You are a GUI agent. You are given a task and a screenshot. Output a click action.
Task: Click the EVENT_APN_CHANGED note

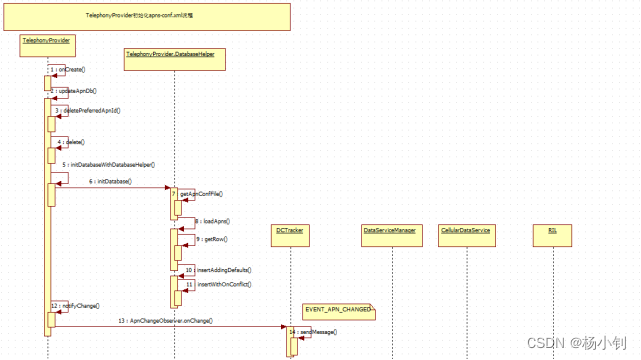coord(338,312)
